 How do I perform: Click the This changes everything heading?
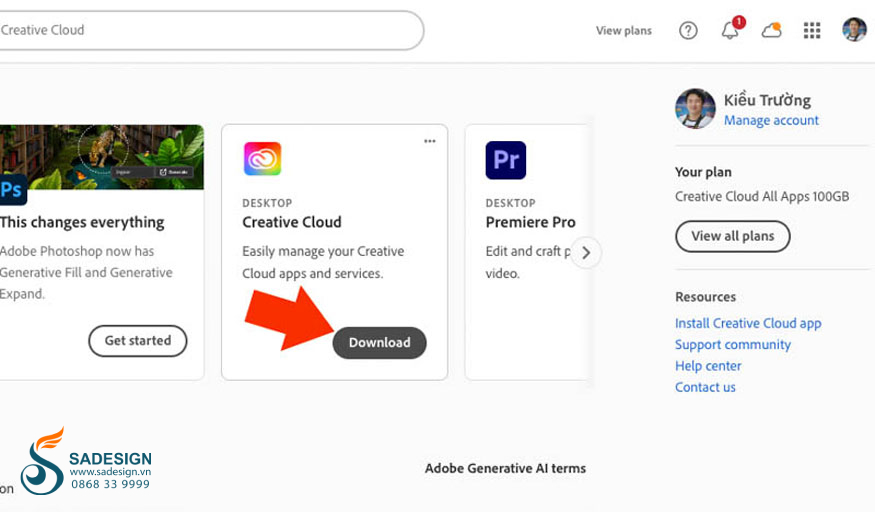[82, 223]
